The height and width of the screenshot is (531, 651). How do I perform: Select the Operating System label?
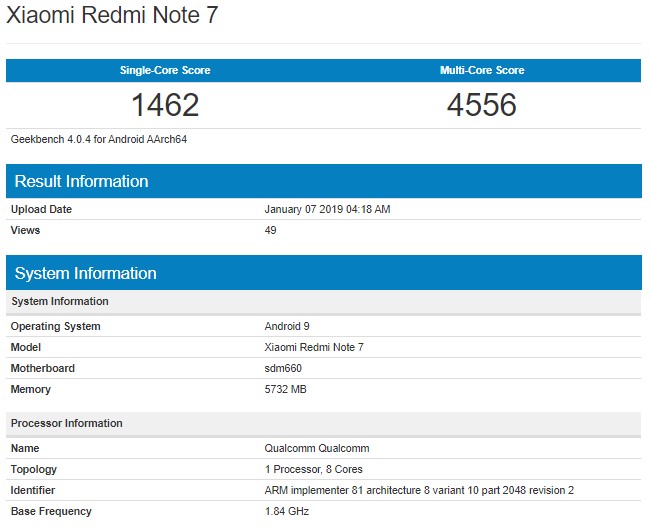tap(55, 326)
